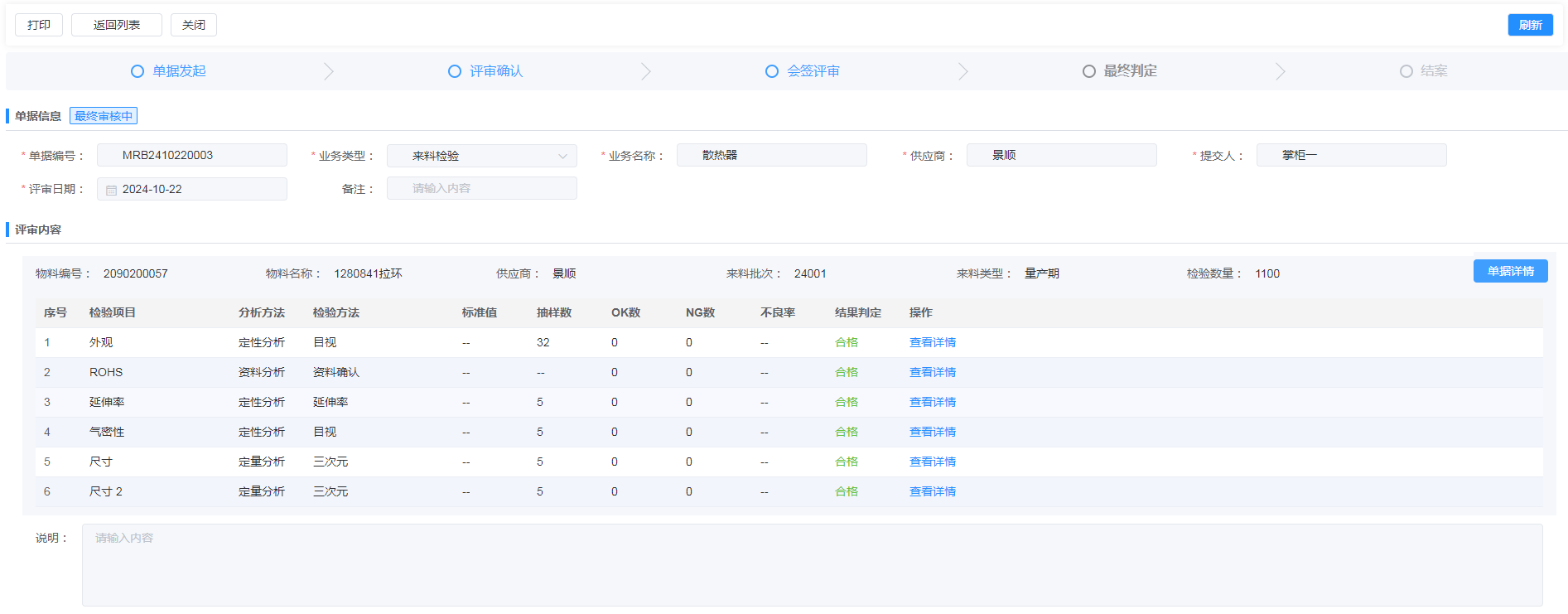Viewport: 1568px width, 614px height.
Task: Click material name 1280841拉环
Action: pos(368,273)
